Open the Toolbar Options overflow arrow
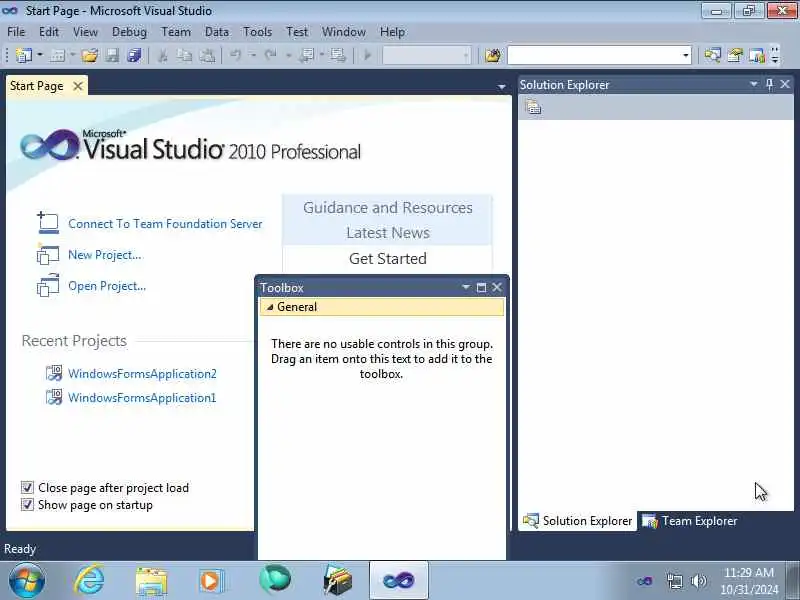800x600 pixels. click(775, 55)
